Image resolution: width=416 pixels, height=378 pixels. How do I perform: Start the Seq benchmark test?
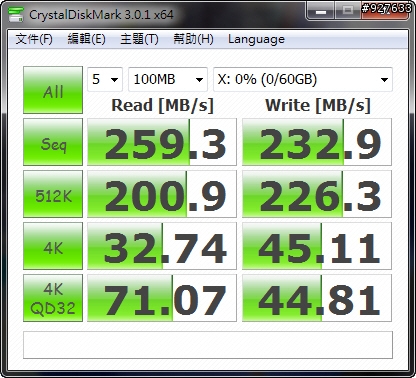point(53,142)
